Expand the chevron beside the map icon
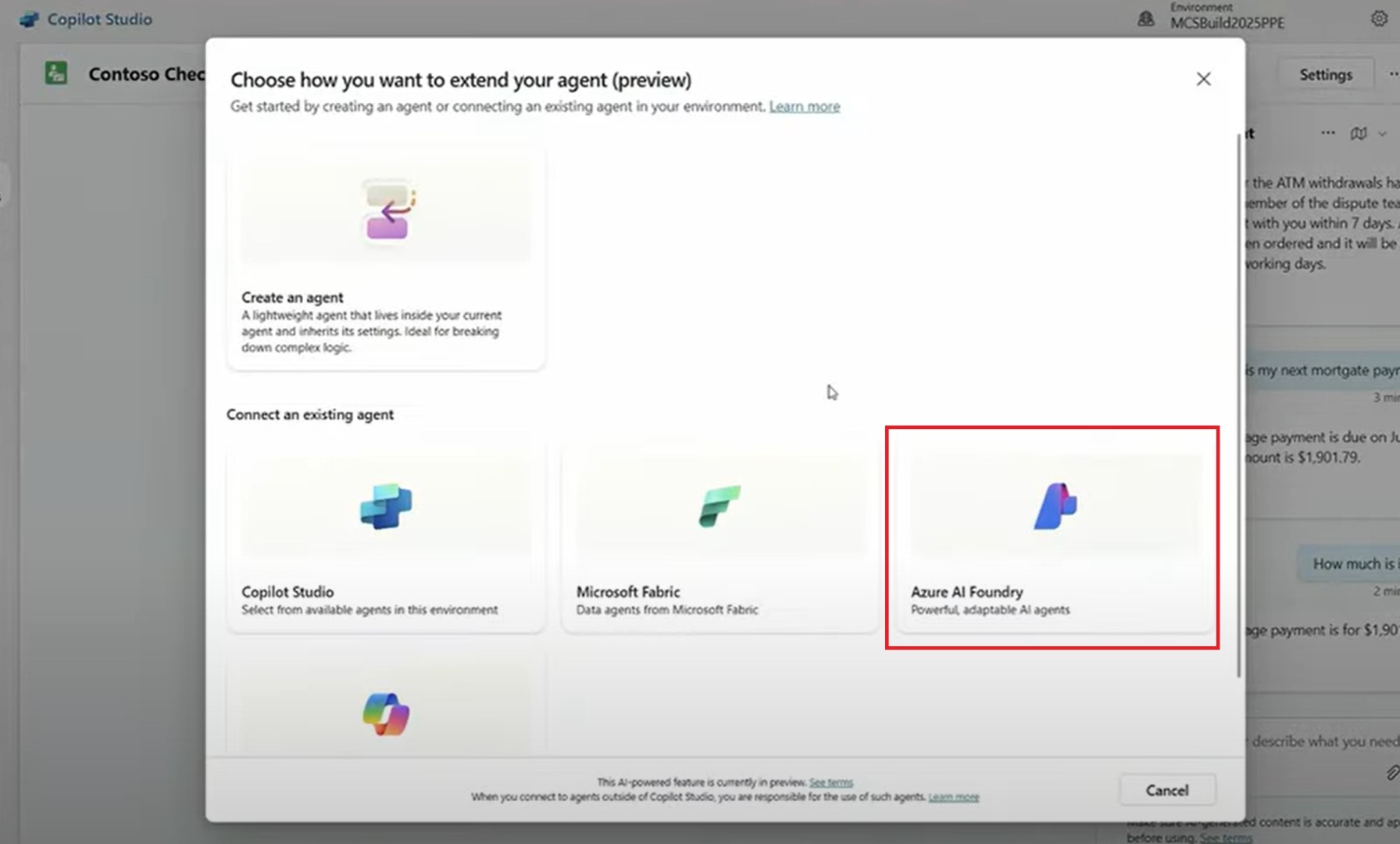The image size is (1400, 844). point(1382,134)
